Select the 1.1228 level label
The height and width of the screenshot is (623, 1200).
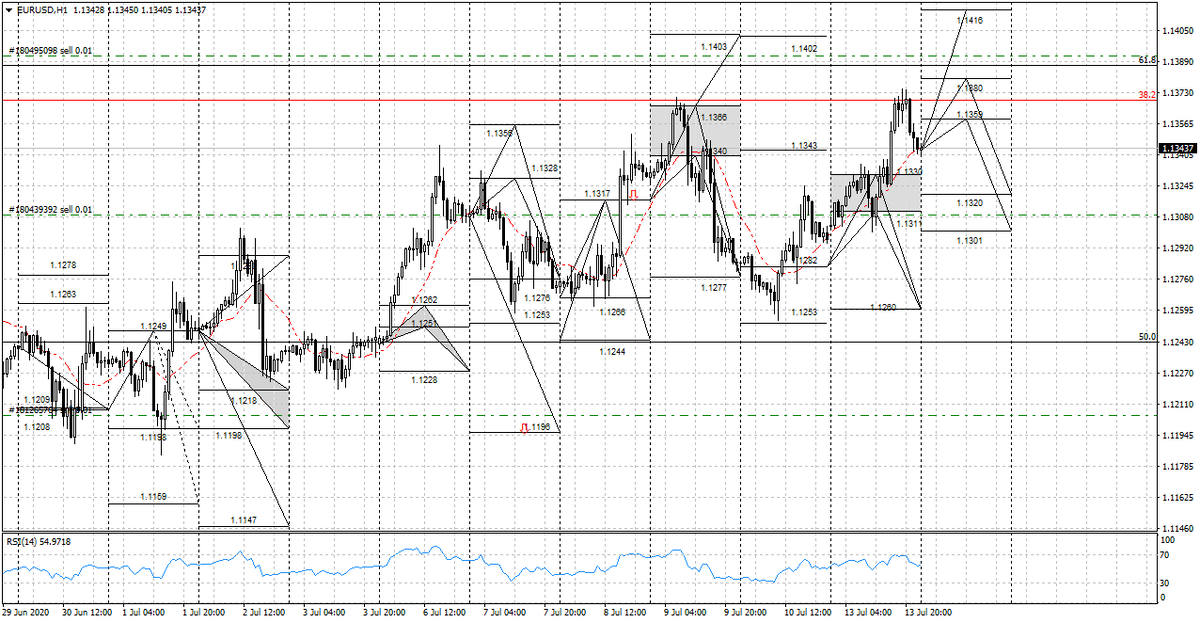coord(423,378)
